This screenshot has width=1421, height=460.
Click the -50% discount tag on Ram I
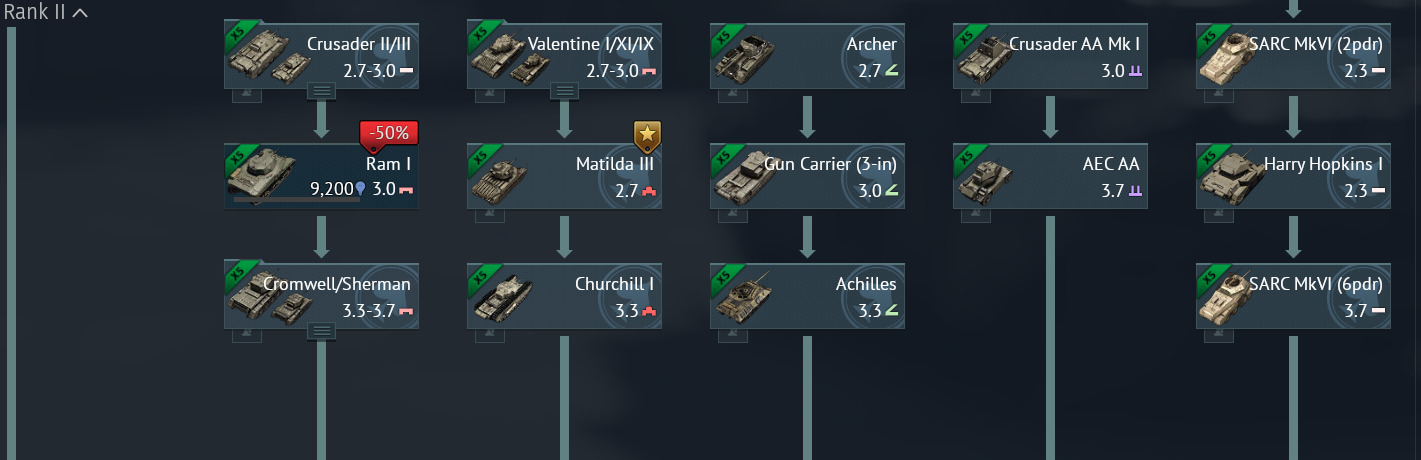pos(389,134)
